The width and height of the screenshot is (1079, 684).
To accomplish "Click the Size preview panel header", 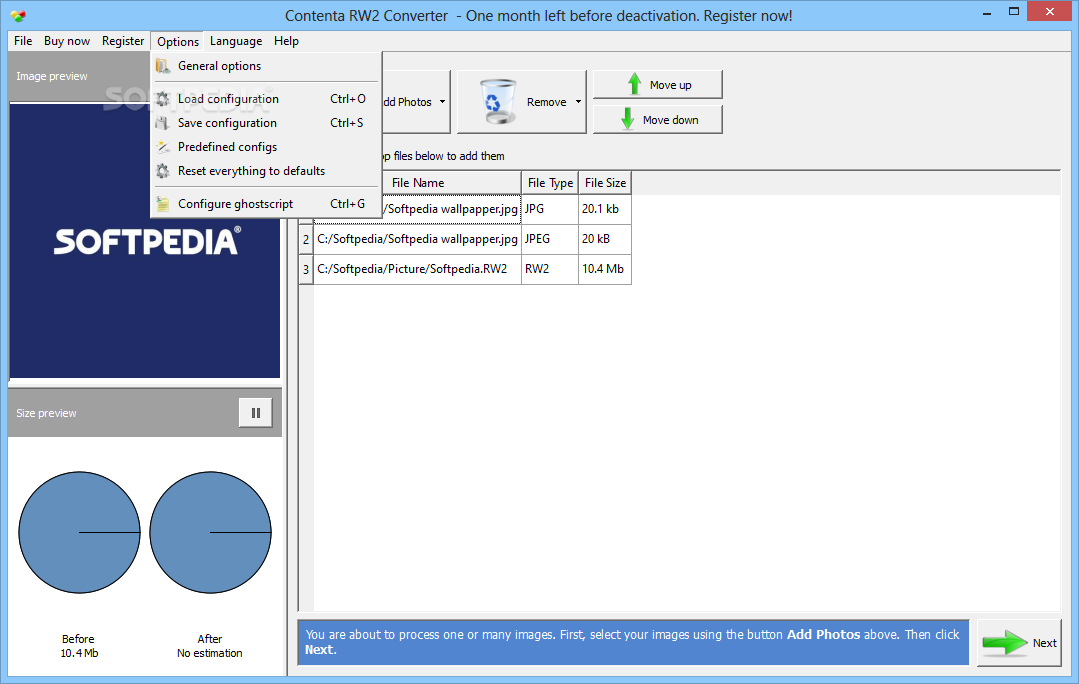I will tap(145, 413).
